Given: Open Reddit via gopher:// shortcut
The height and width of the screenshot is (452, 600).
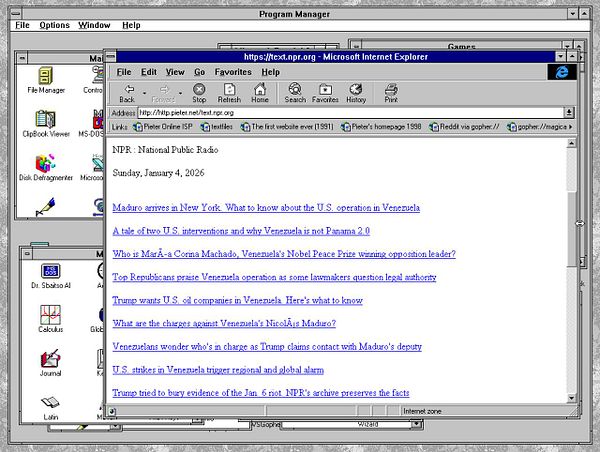Looking at the screenshot, I should coord(464,127).
